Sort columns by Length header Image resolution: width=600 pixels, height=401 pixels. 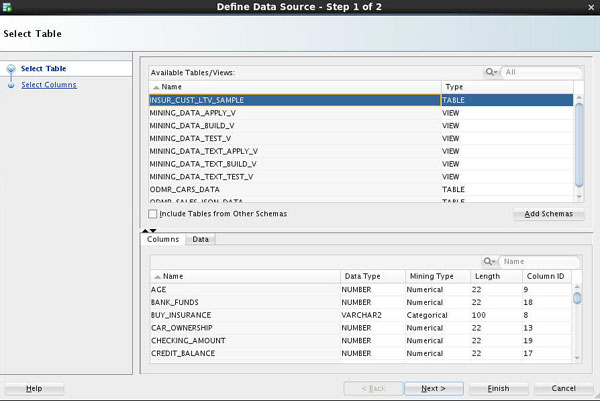coord(496,276)
